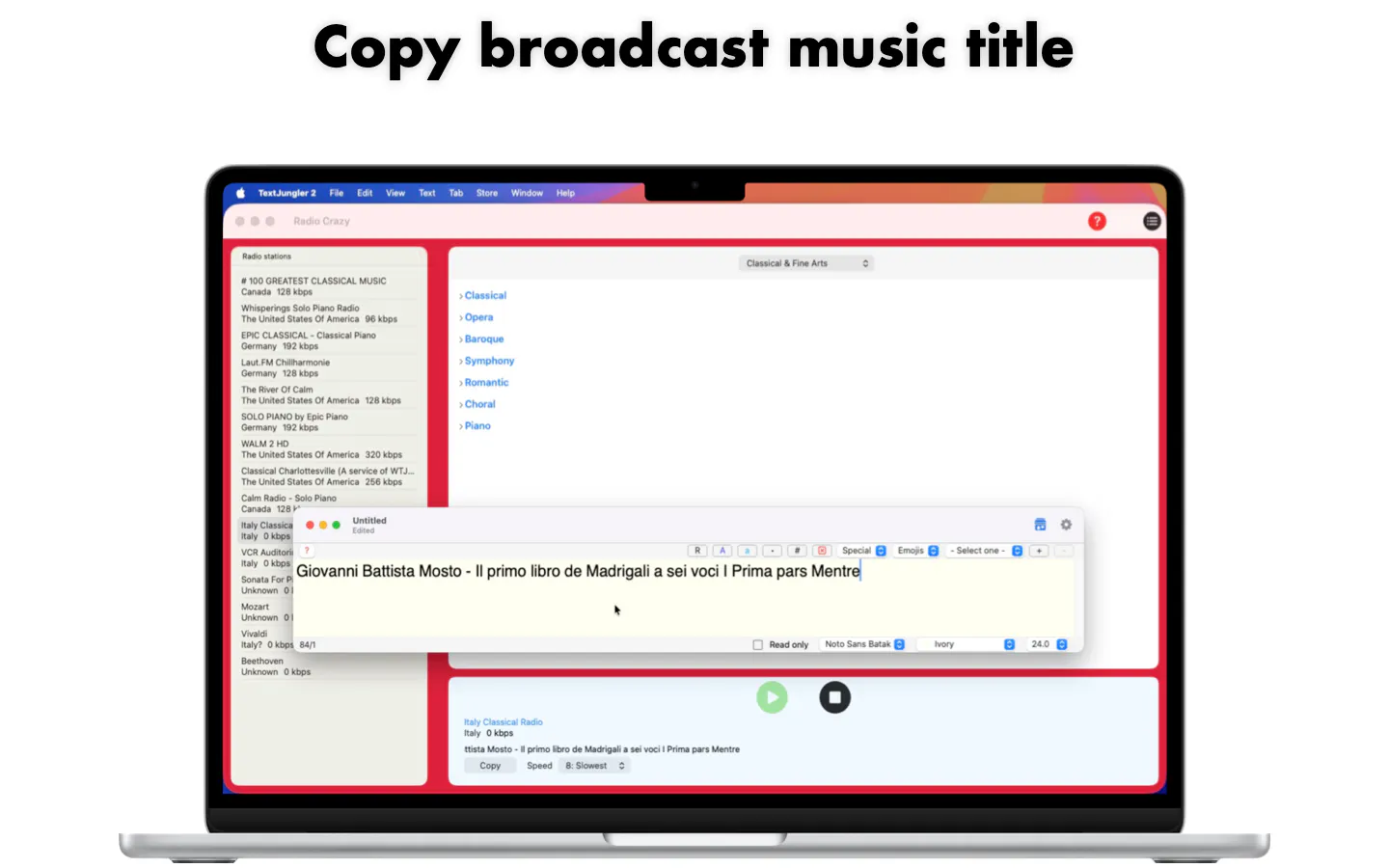Open the Edit menu

point(365,193)
